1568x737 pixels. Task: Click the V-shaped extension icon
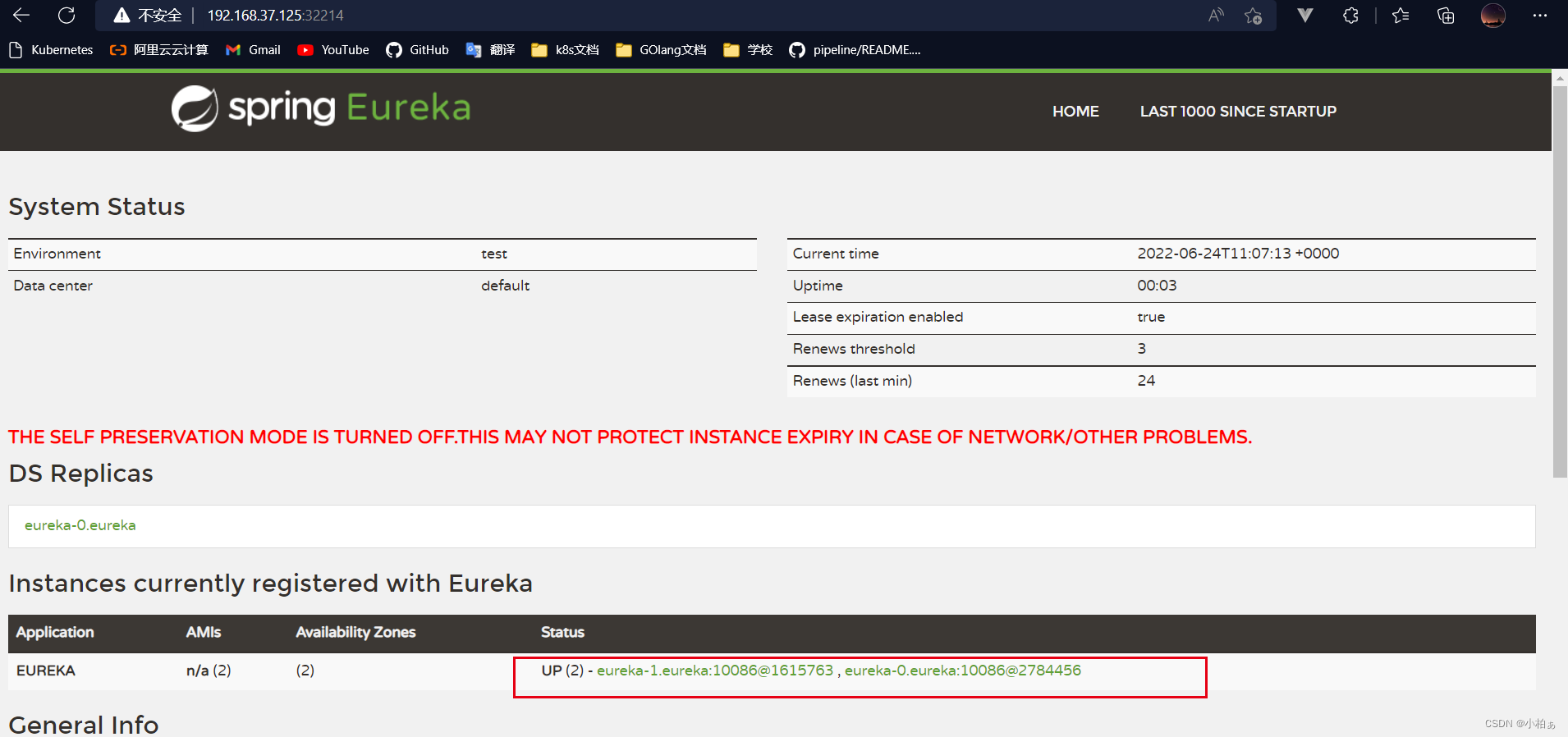pos(1305,15)
